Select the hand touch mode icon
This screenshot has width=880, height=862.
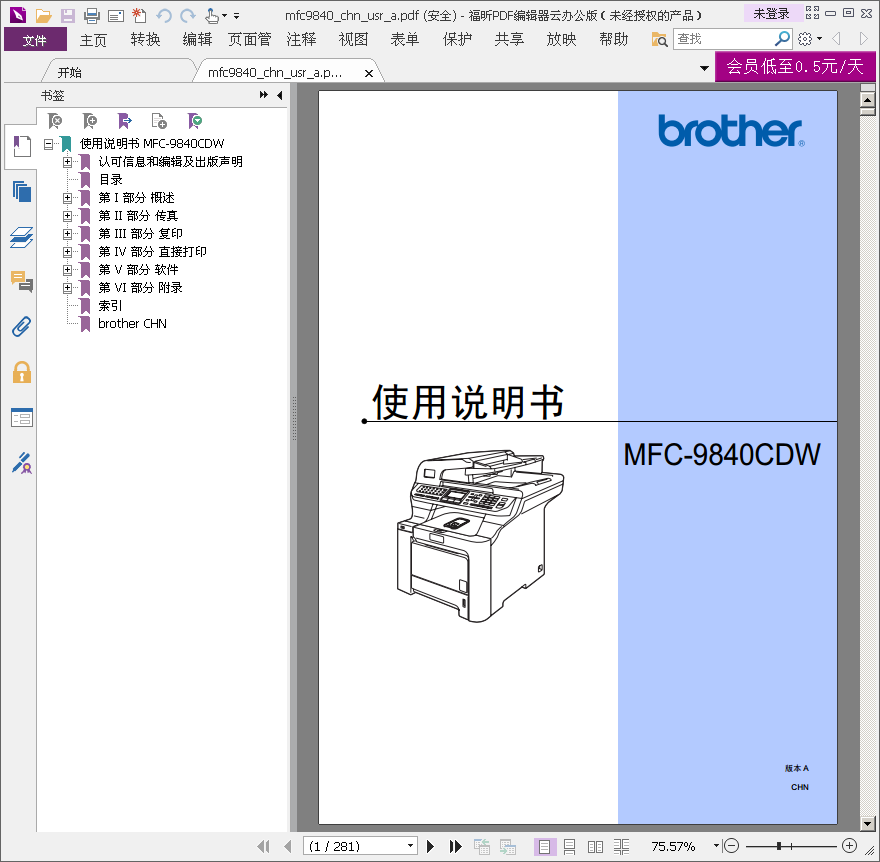(x=212, y=15)
